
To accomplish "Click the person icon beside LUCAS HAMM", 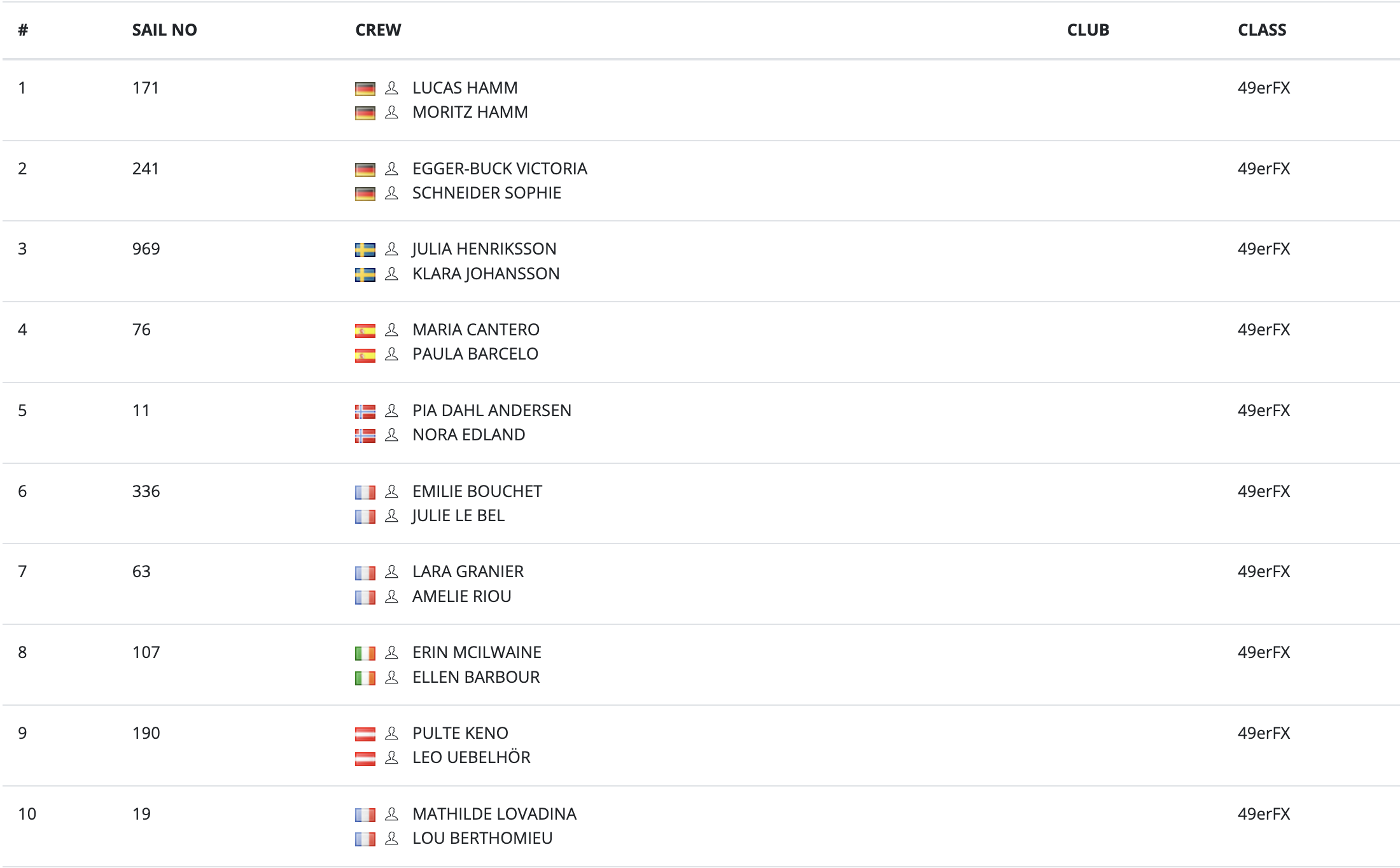I will (391, 88).
